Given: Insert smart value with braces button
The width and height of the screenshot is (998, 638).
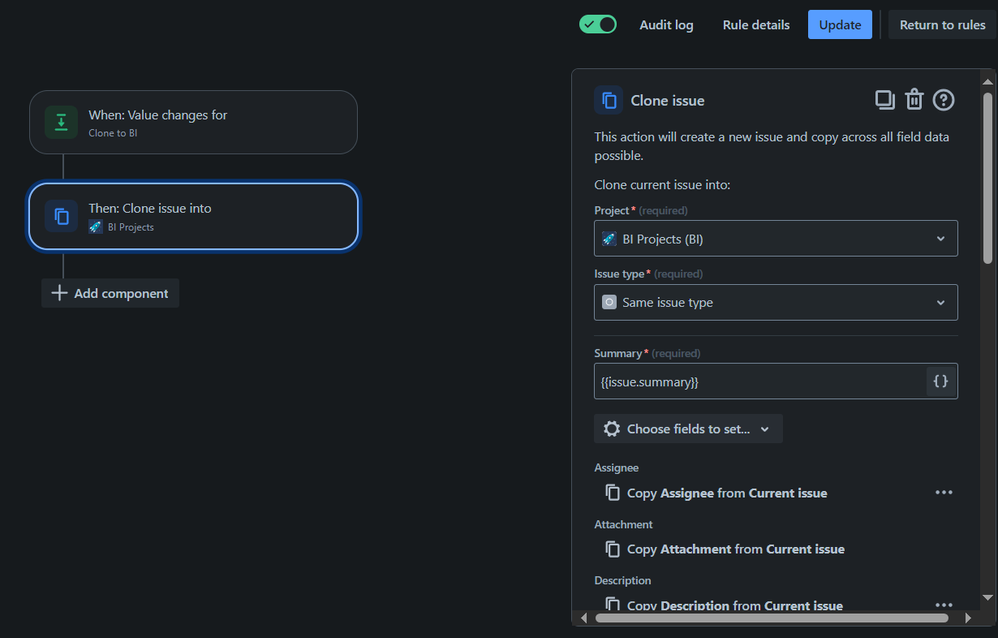Looking at the screenshot, I should coord(940,381).
